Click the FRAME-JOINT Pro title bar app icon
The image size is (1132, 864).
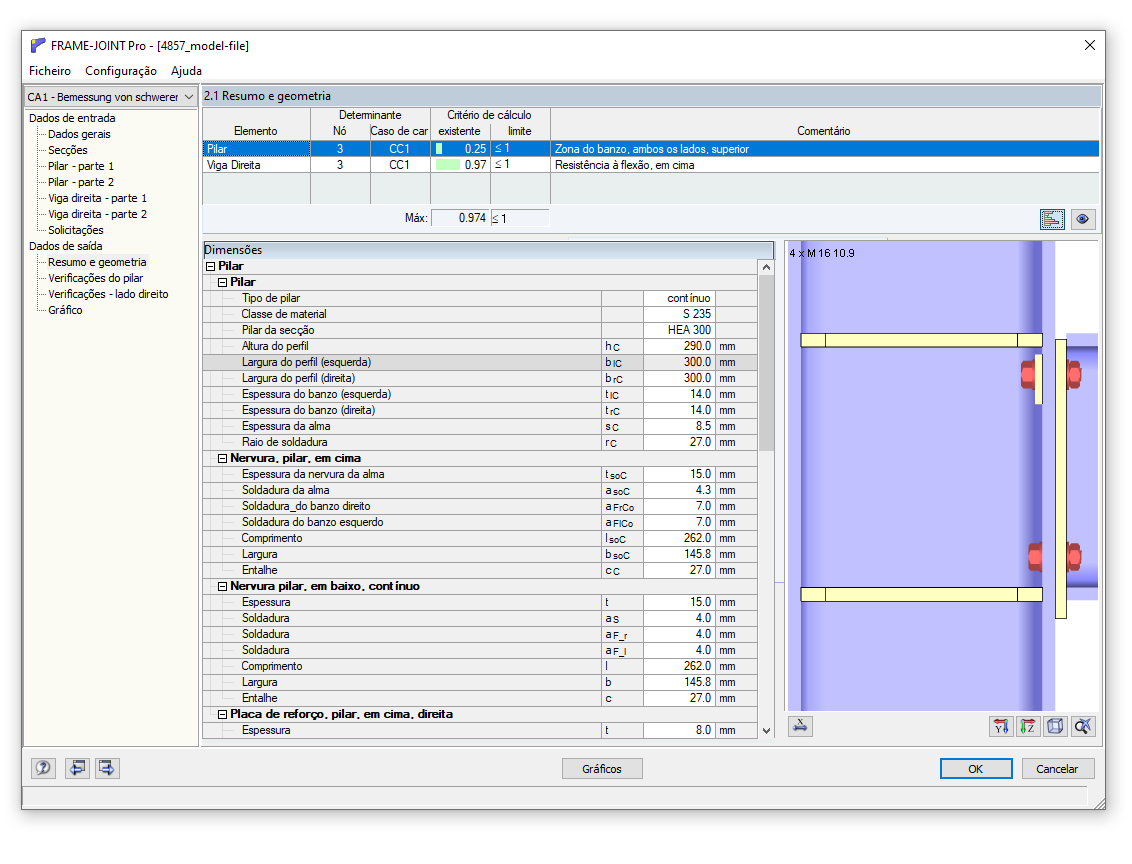click(x=38, y=45)
